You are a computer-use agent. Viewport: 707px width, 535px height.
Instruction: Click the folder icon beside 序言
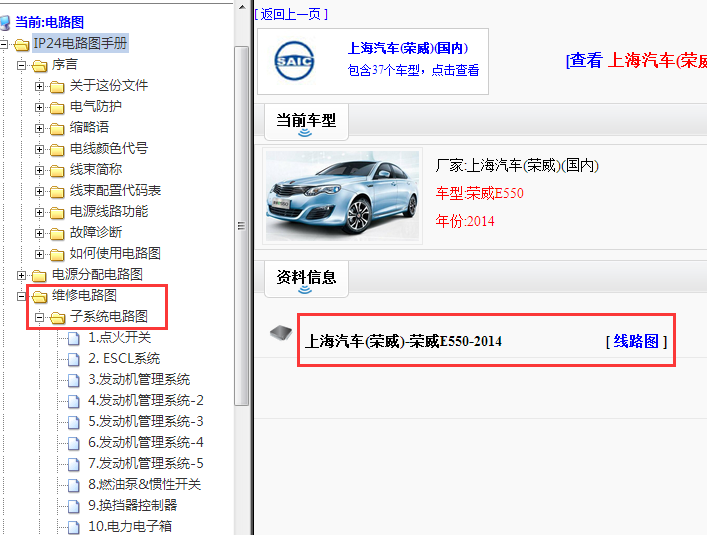point(40,66)
